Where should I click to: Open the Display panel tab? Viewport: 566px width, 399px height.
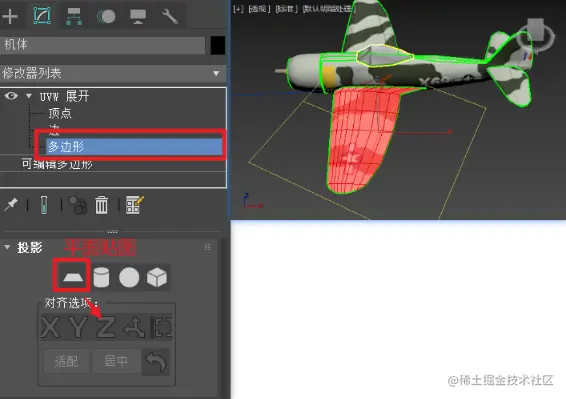click(x=138, y=16)
